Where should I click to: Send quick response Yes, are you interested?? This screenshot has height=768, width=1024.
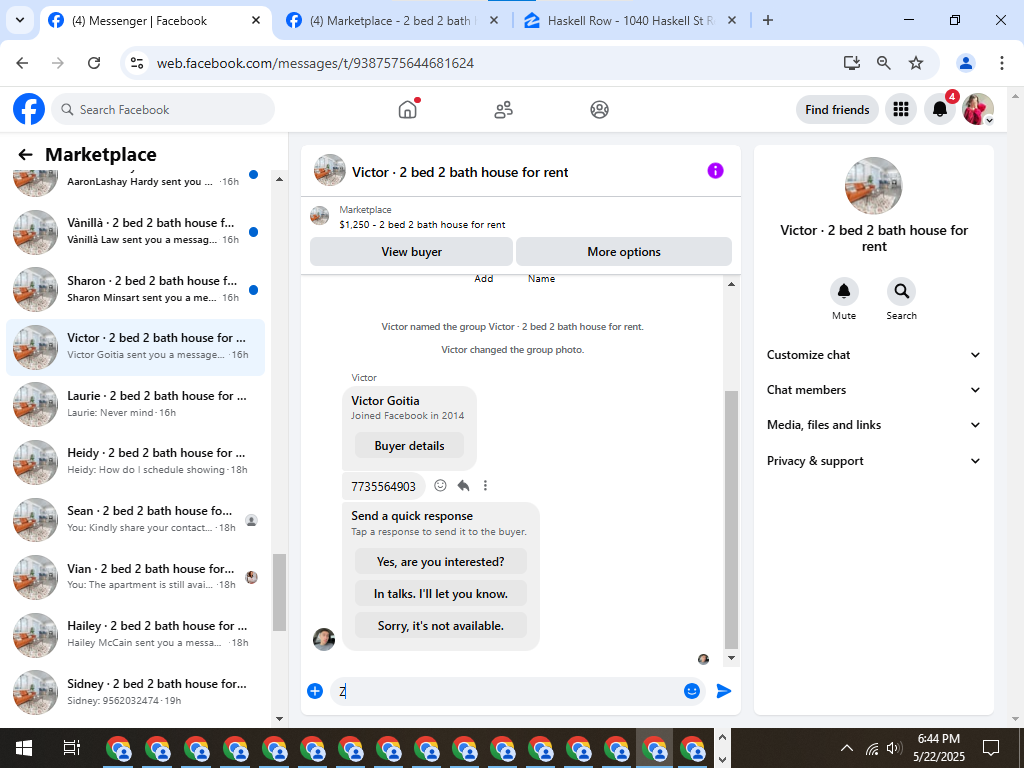(x=441, y=562)
